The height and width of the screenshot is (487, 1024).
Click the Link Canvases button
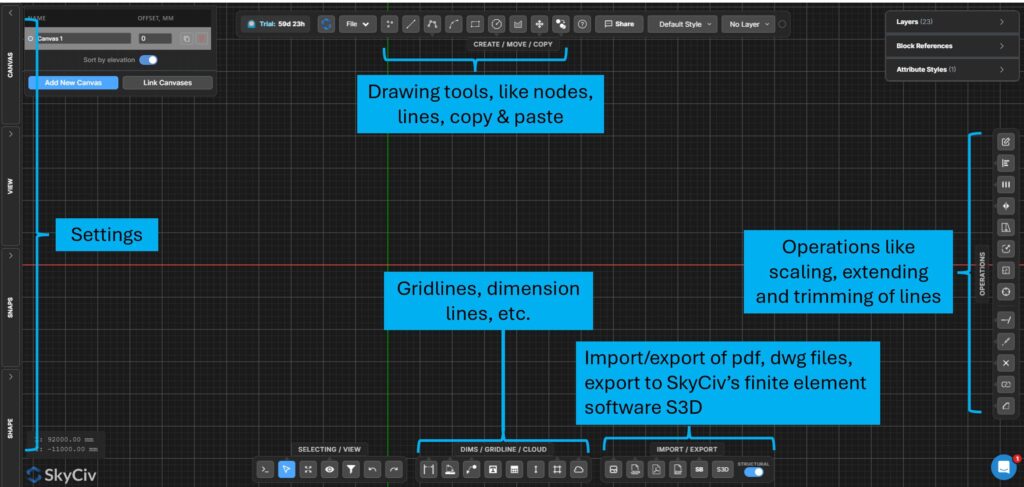[168, 83]
